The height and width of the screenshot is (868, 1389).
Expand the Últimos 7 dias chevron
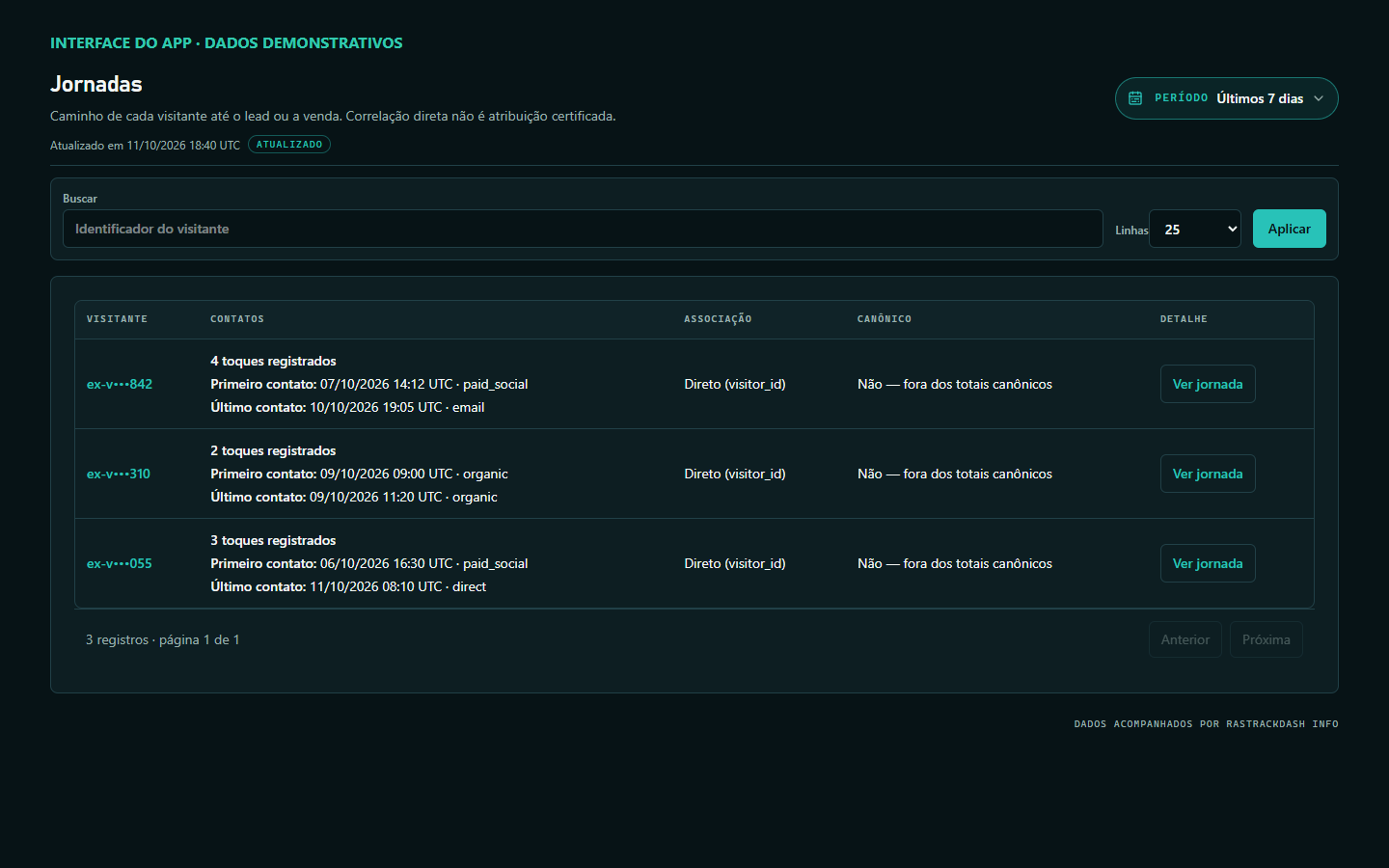click(1319, 98)
